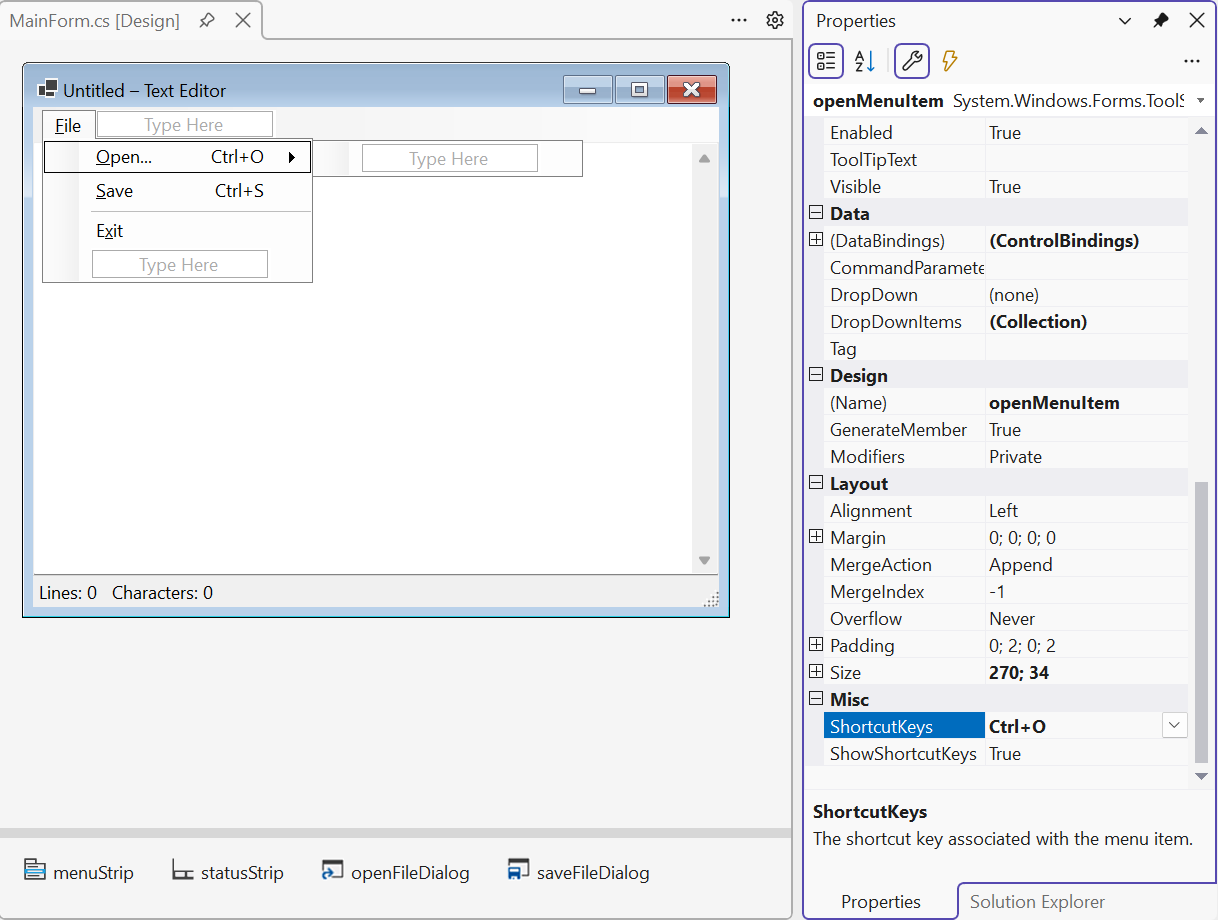Open the openMenuItem object selector dropdown
Viewport: 1218px width, 920px height.
(1200, 101)
